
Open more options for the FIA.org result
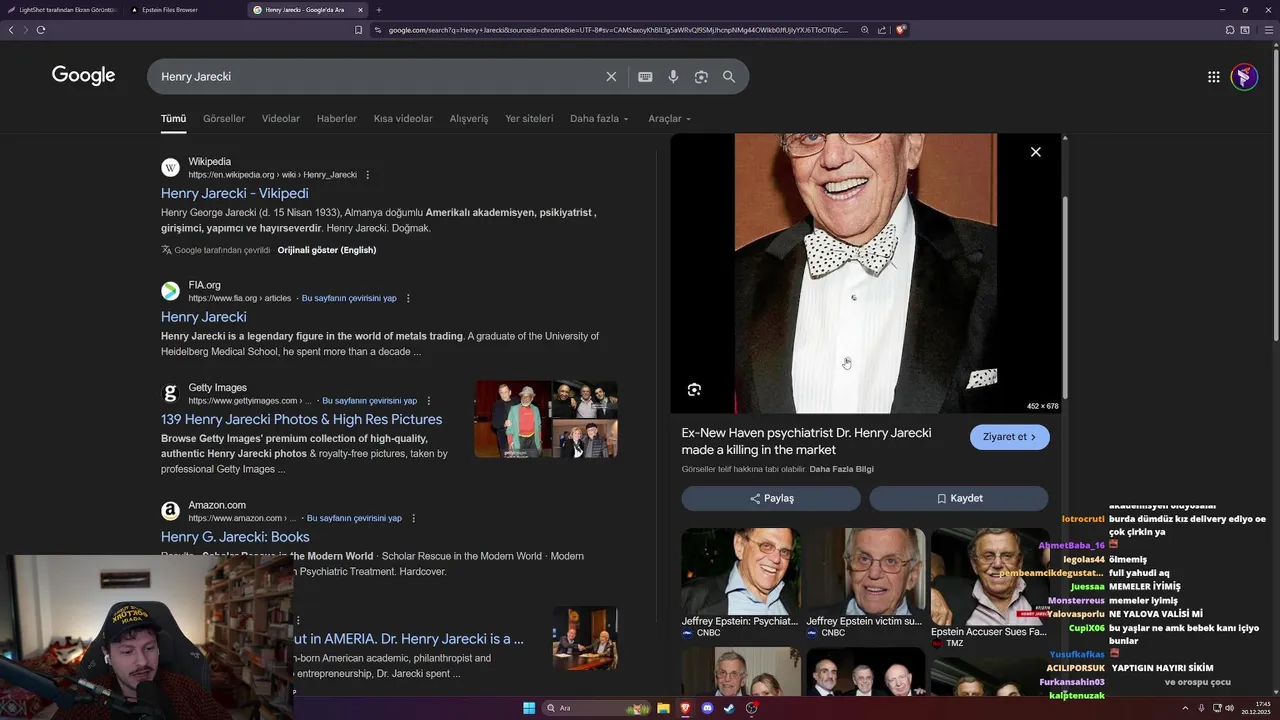click(x=408, y=298)
